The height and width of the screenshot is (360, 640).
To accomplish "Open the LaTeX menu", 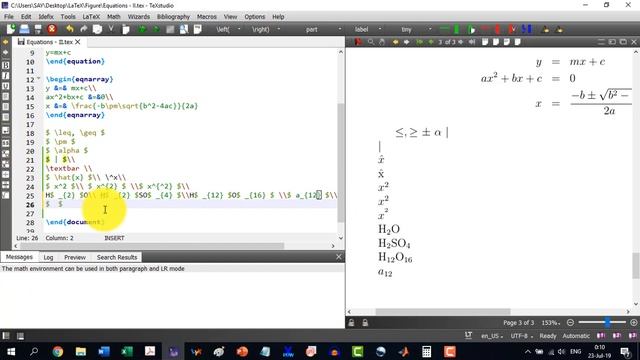I will click(x=91, y=17).
